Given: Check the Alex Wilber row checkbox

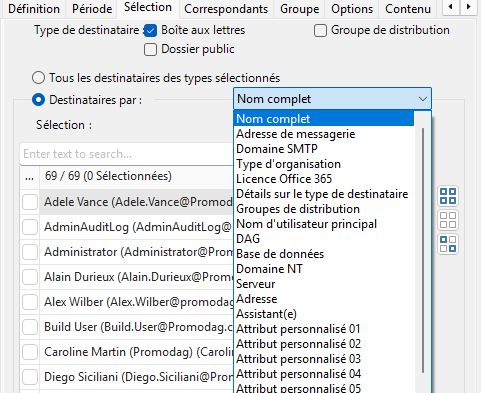Looking at the screenshot, I should tap(30, 302).
